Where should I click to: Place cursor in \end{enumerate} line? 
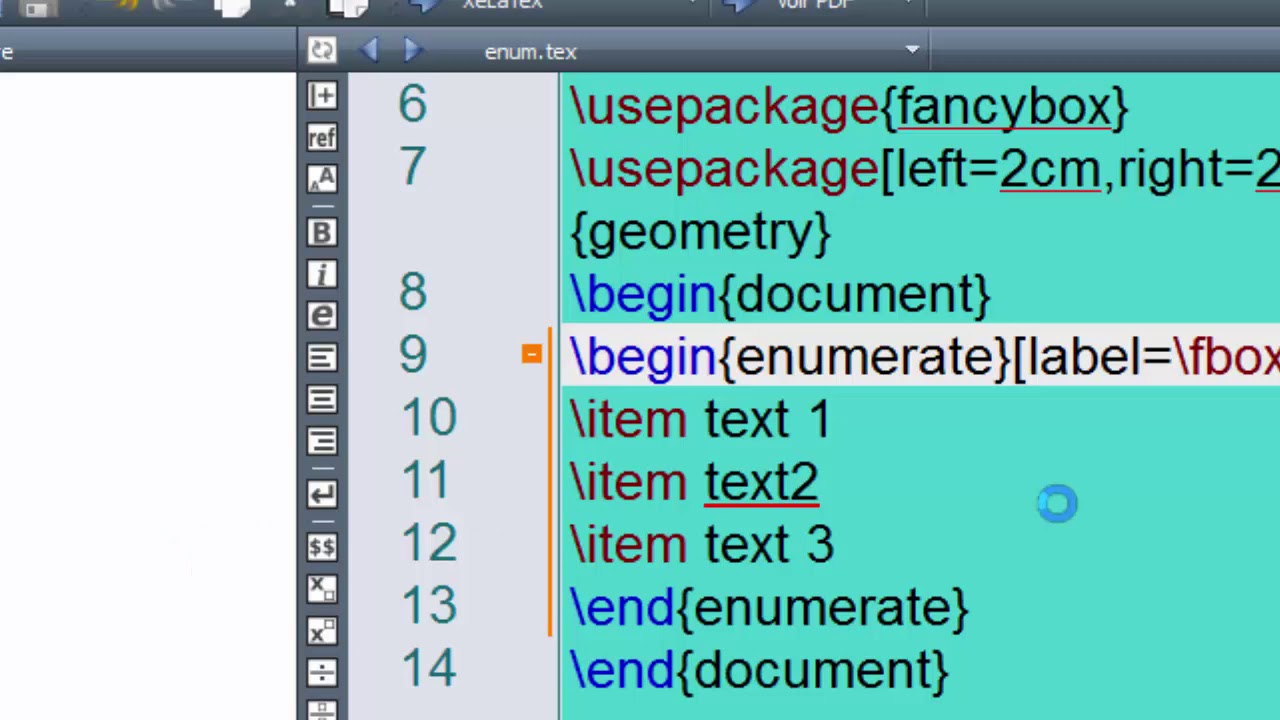768,607
